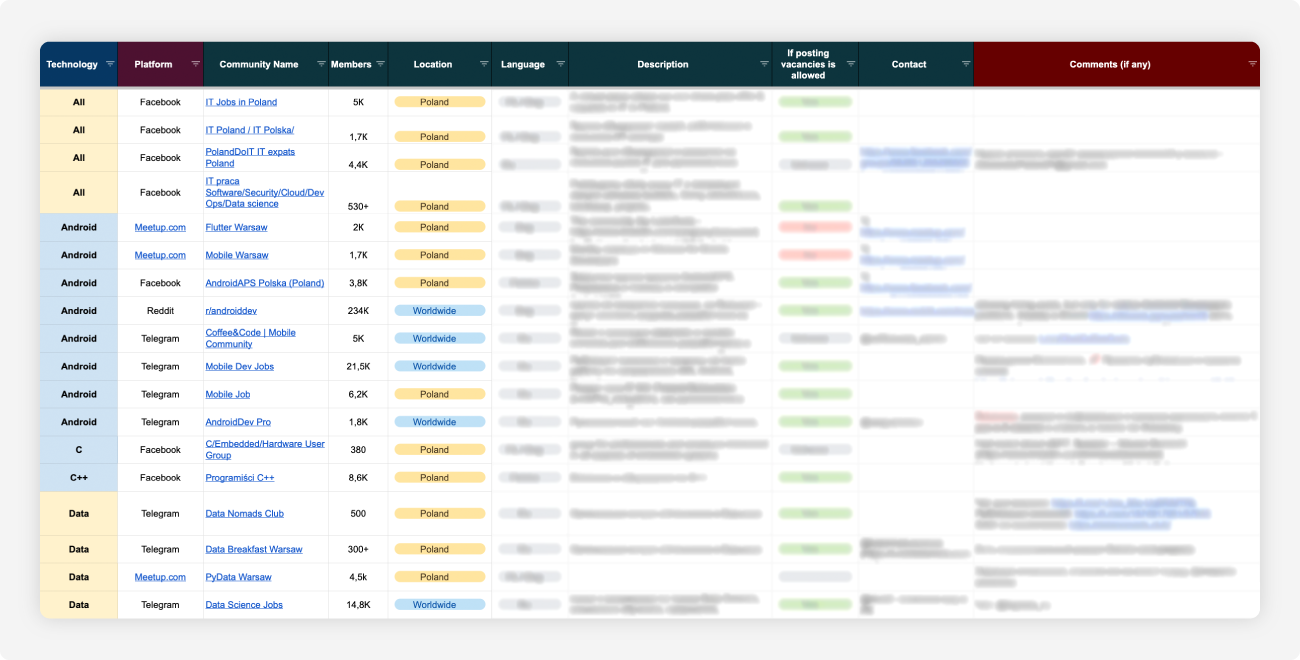1300x660 pixels.
Task: Open the Mobile Warsaw community link
Action: click(237, 255)
